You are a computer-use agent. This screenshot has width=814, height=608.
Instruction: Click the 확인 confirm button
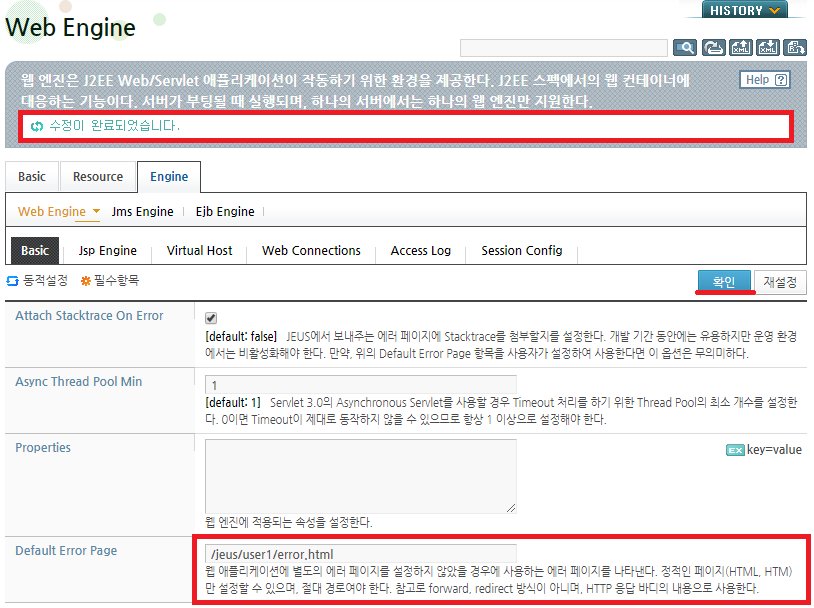pos(724,281)
